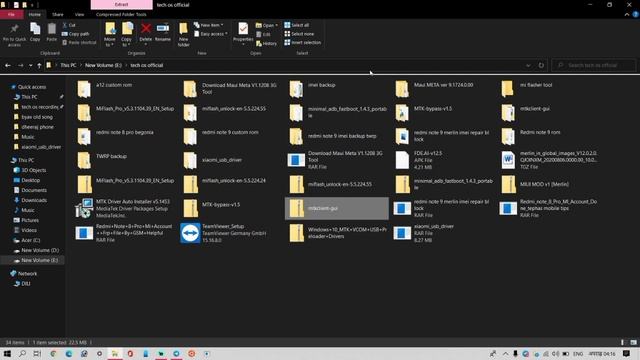The image size is (640, 360).
Task: Select Acer (C:) drive in navigation pane
Action: pyautogui.click(x=30, y=240)
